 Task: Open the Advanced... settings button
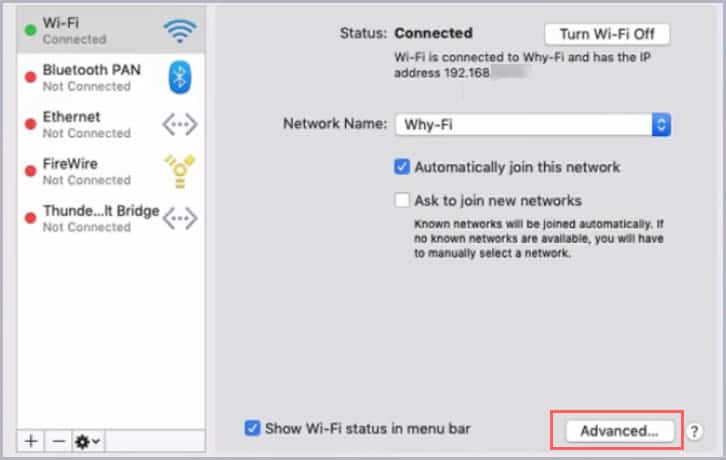click(619, 431)
